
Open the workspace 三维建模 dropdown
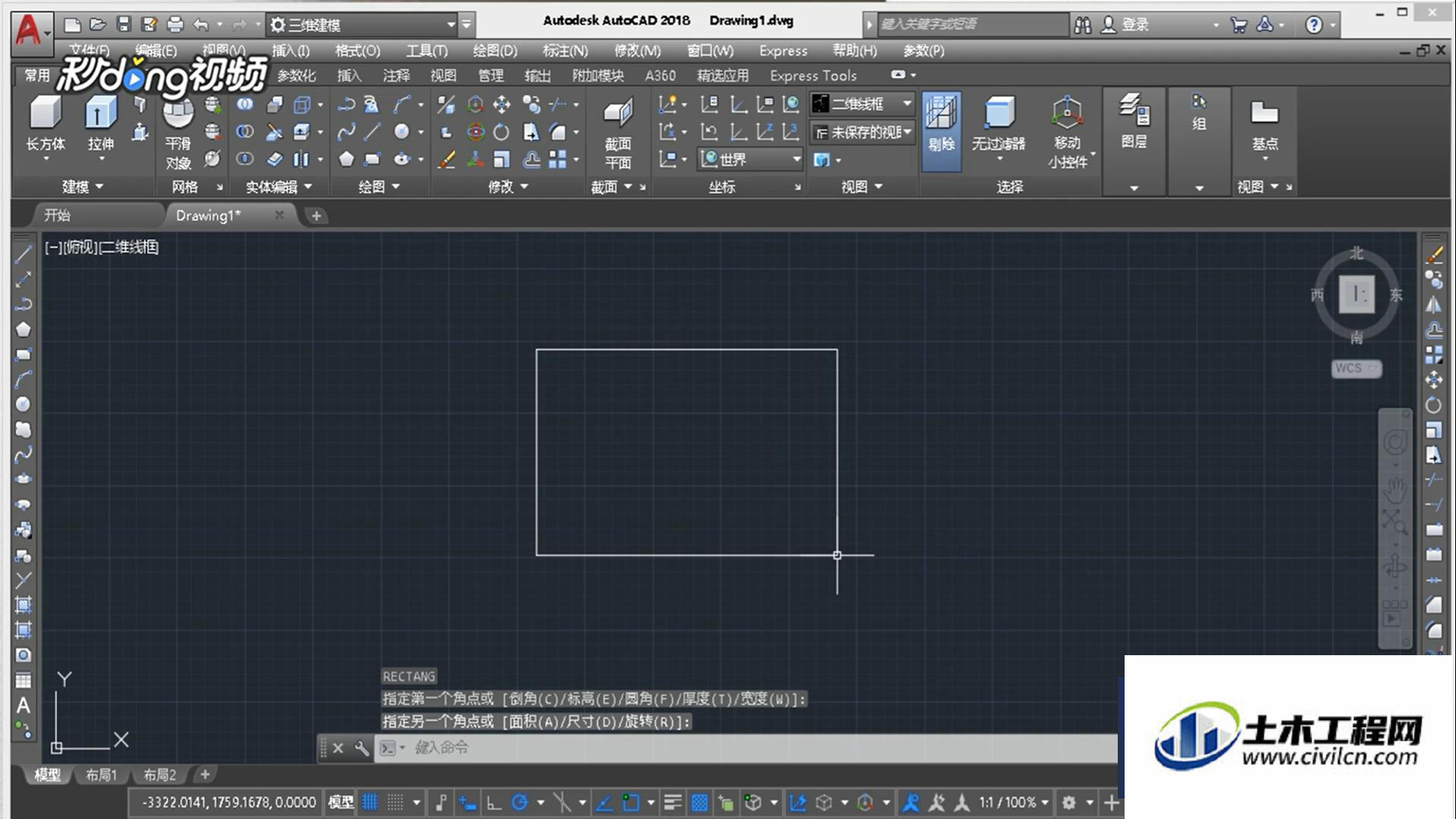tap(362, 25)
